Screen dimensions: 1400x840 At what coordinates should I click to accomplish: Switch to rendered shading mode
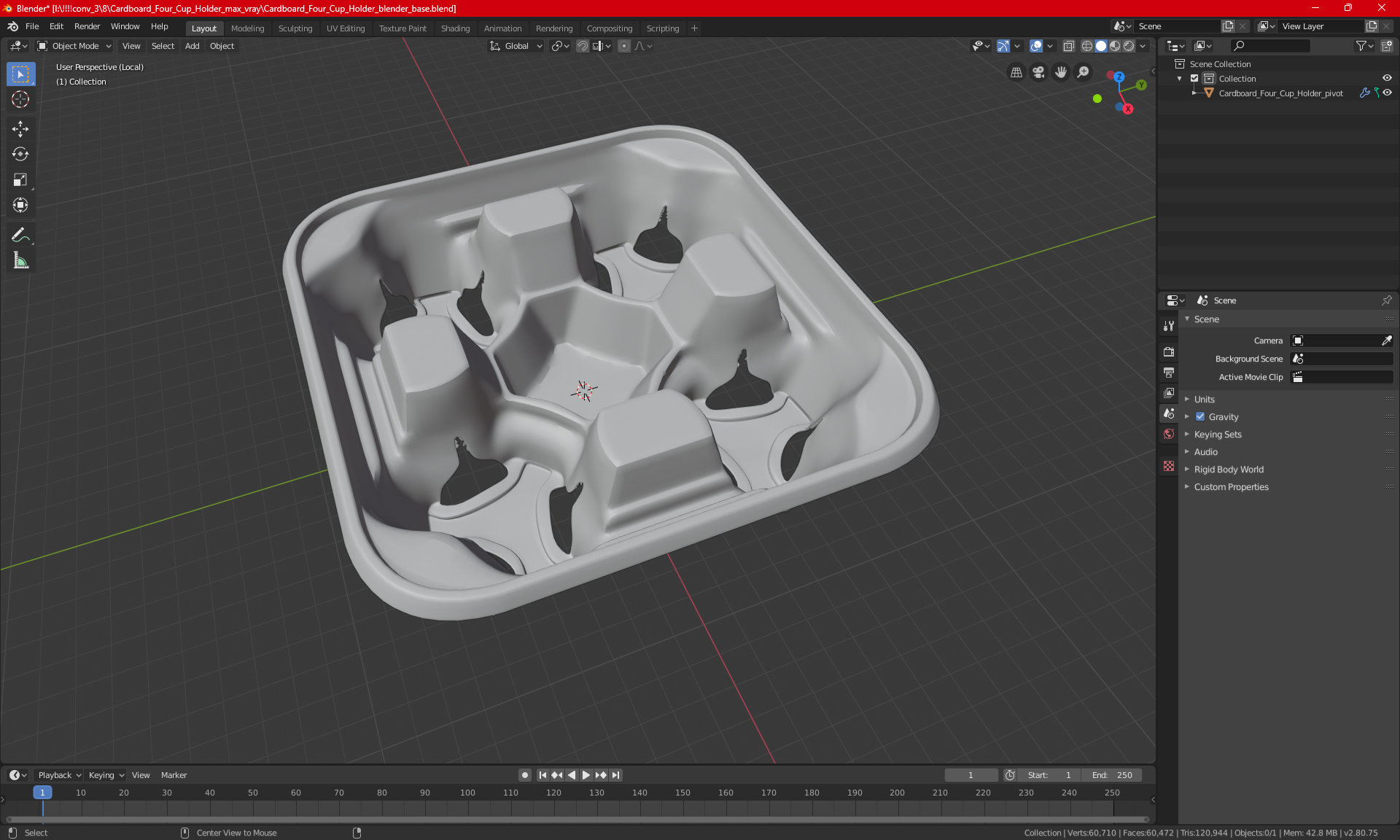(1129, 46)
